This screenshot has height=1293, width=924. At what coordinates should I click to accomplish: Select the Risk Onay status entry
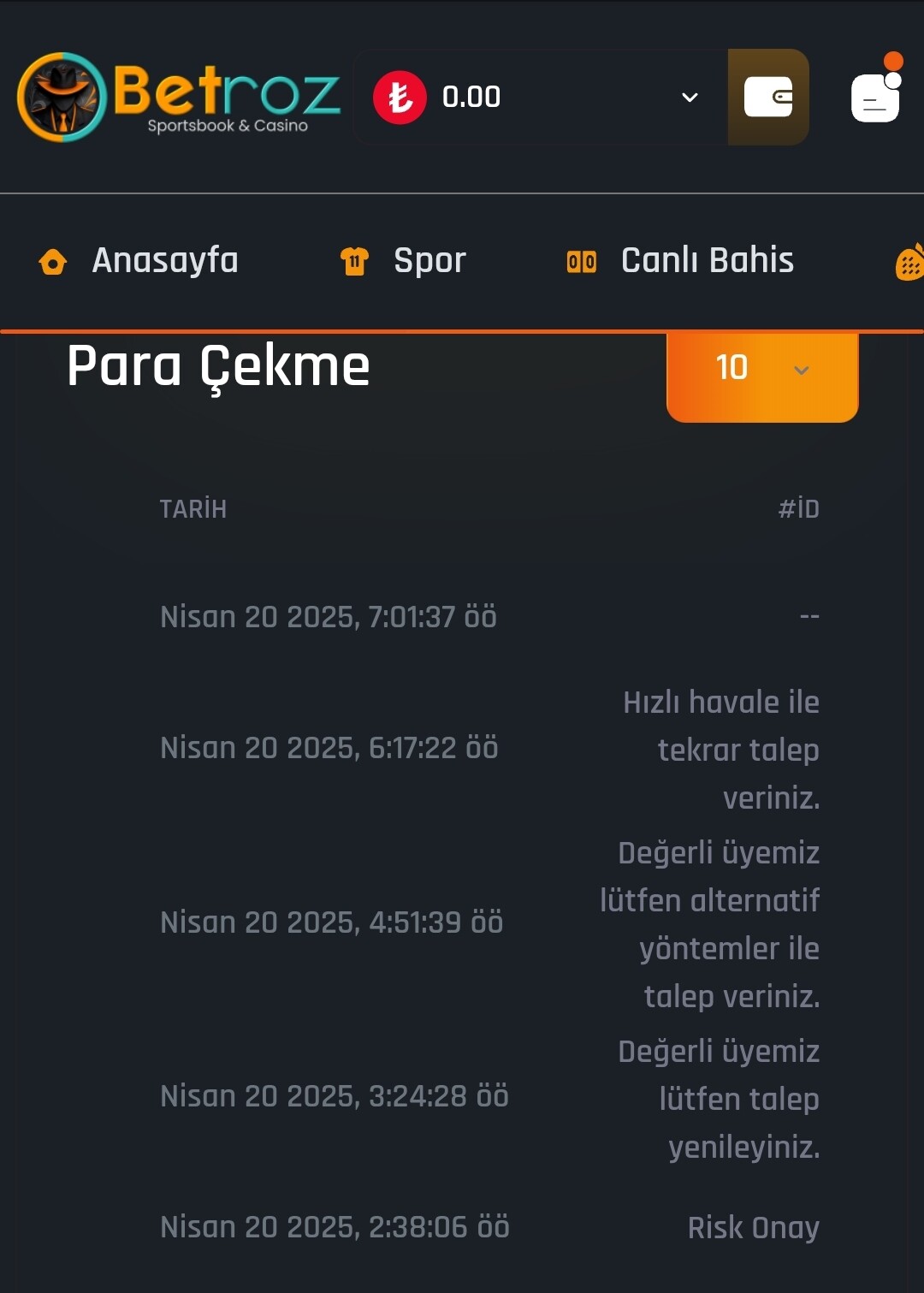coord(754,1227)
